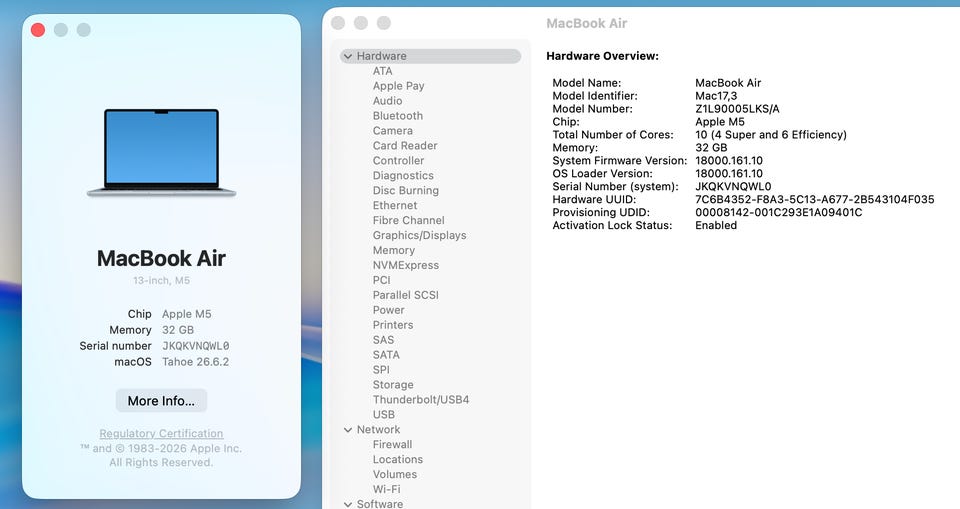Select Bluetooth in the sidebar

[397, 116]
